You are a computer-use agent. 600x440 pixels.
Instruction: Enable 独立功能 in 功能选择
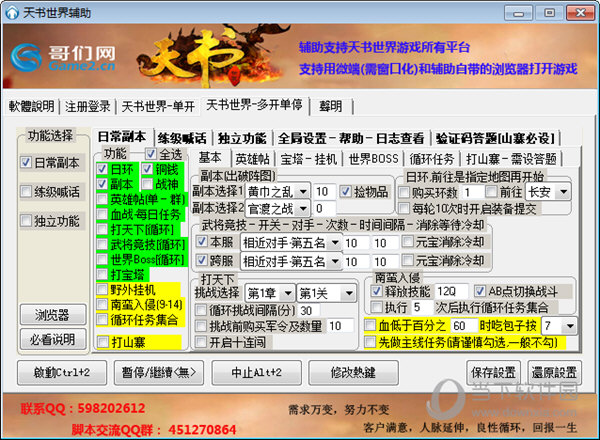click(26, 221)
